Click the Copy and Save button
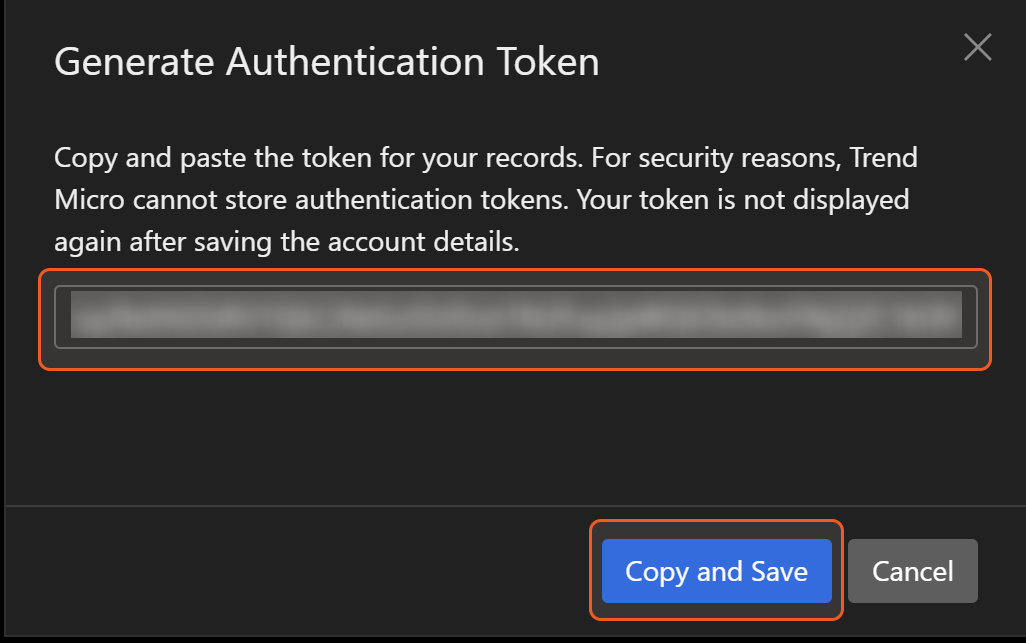The height and width of the screenshot is (643, 1026). (716, 571)
